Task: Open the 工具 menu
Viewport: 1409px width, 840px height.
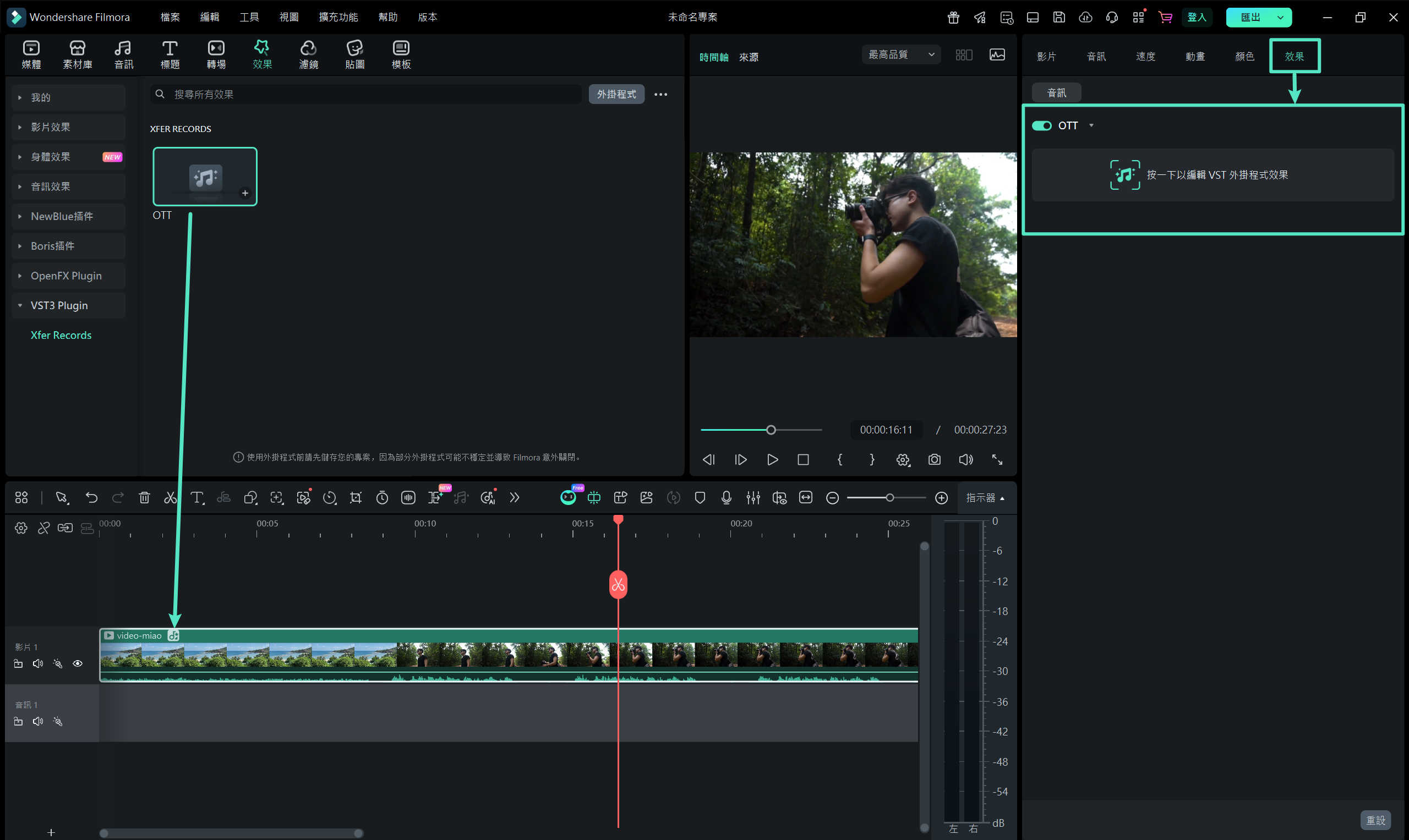Action: (249, 17)
